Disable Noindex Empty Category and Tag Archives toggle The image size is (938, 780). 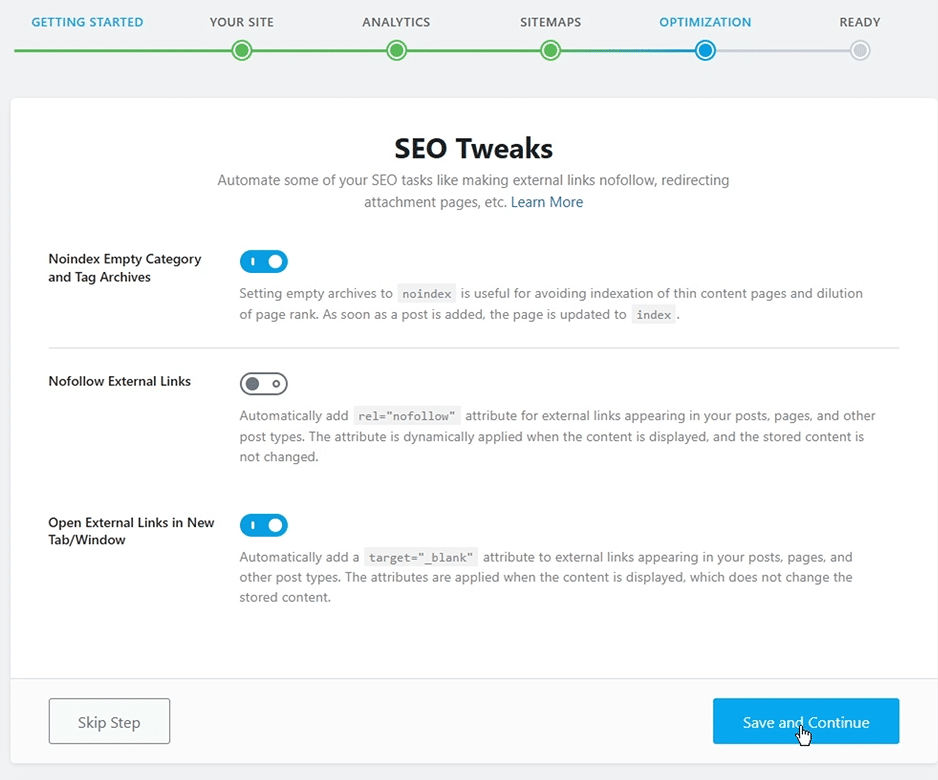(264, 261)
